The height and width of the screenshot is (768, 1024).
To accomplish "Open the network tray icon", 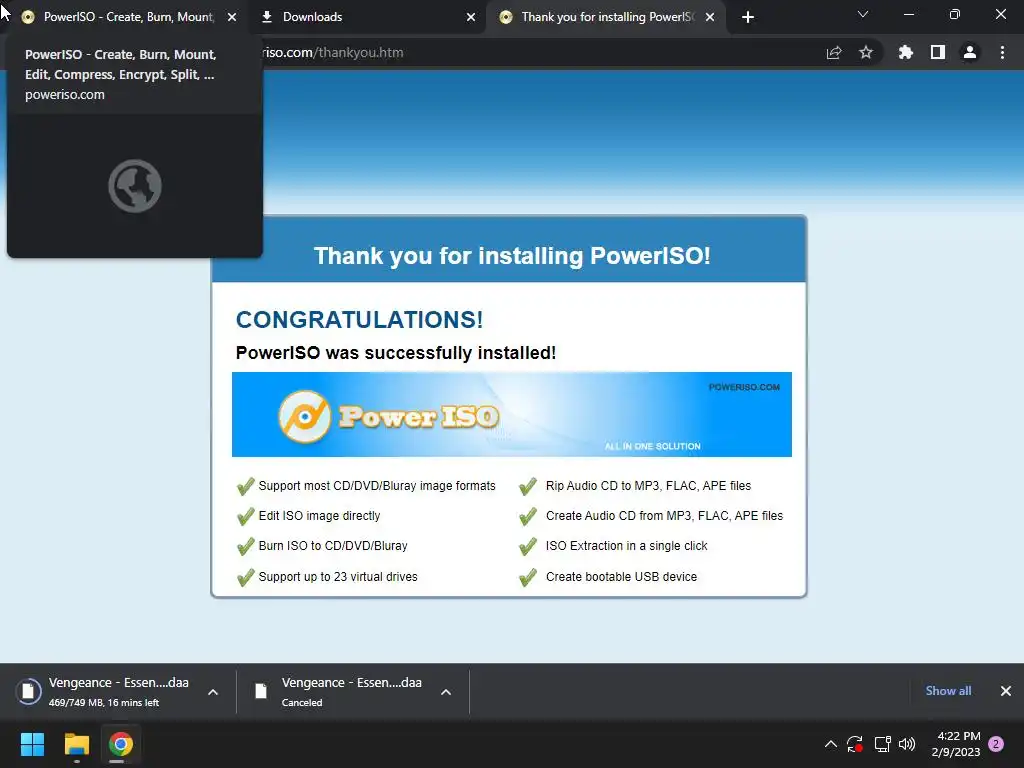I will click(882, 744).
